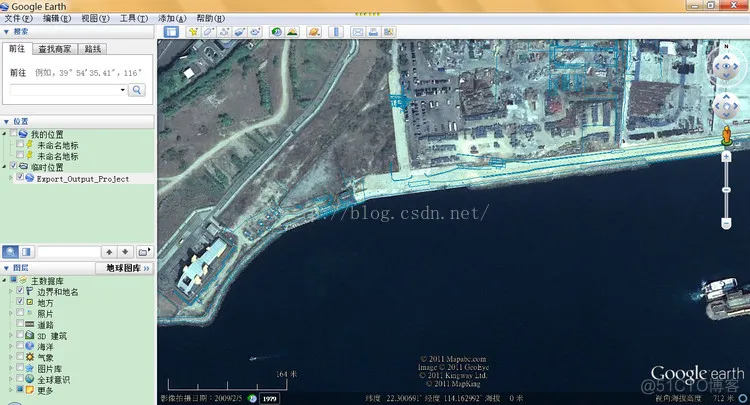This screenshot has width=750, height=405.
Task: Select the 更多 layer item
Action: (x=45, y=390)
